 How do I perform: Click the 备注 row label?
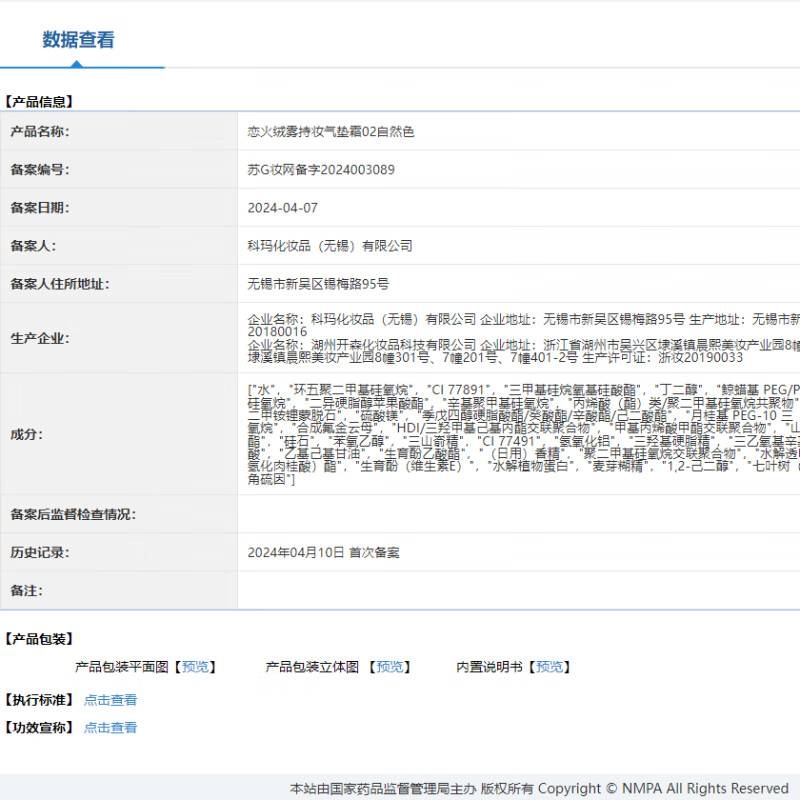26,591
